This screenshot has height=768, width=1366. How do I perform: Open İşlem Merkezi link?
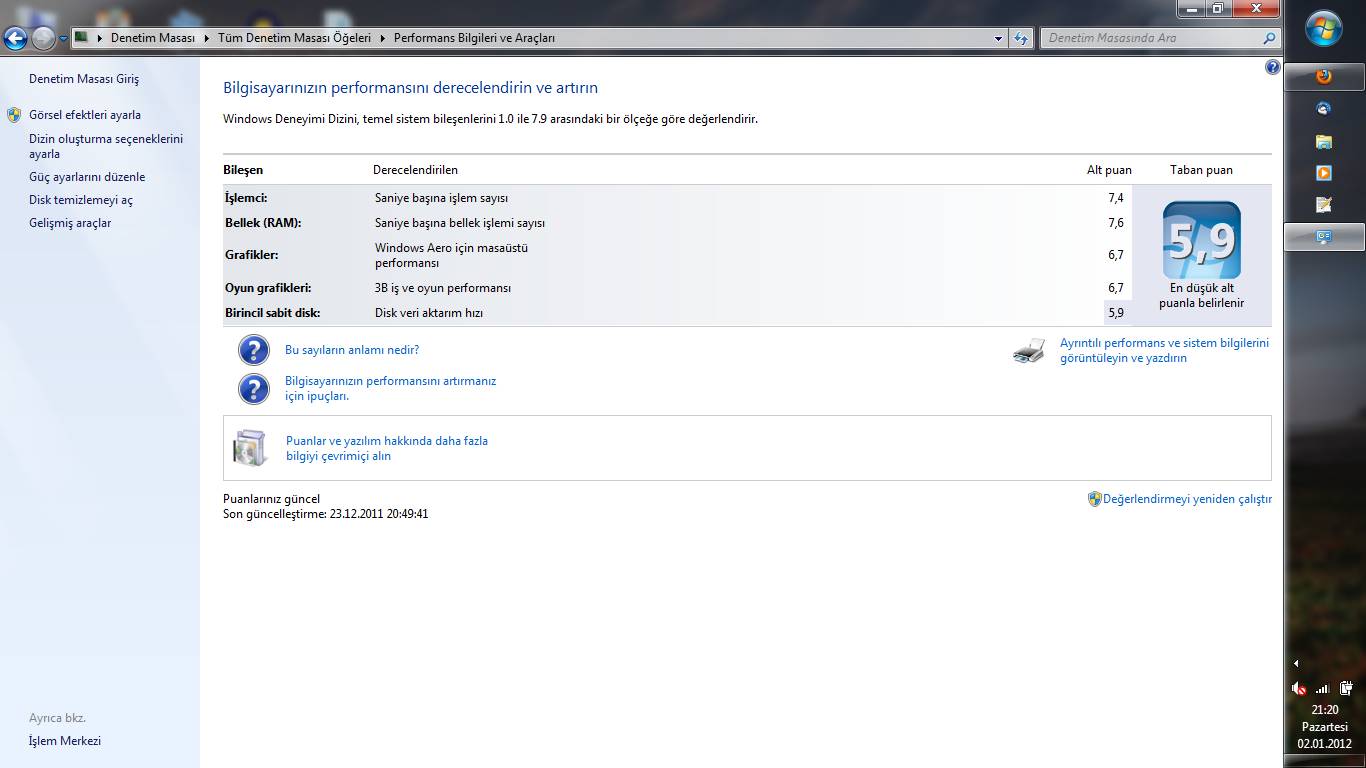click(x=65, y=741)
